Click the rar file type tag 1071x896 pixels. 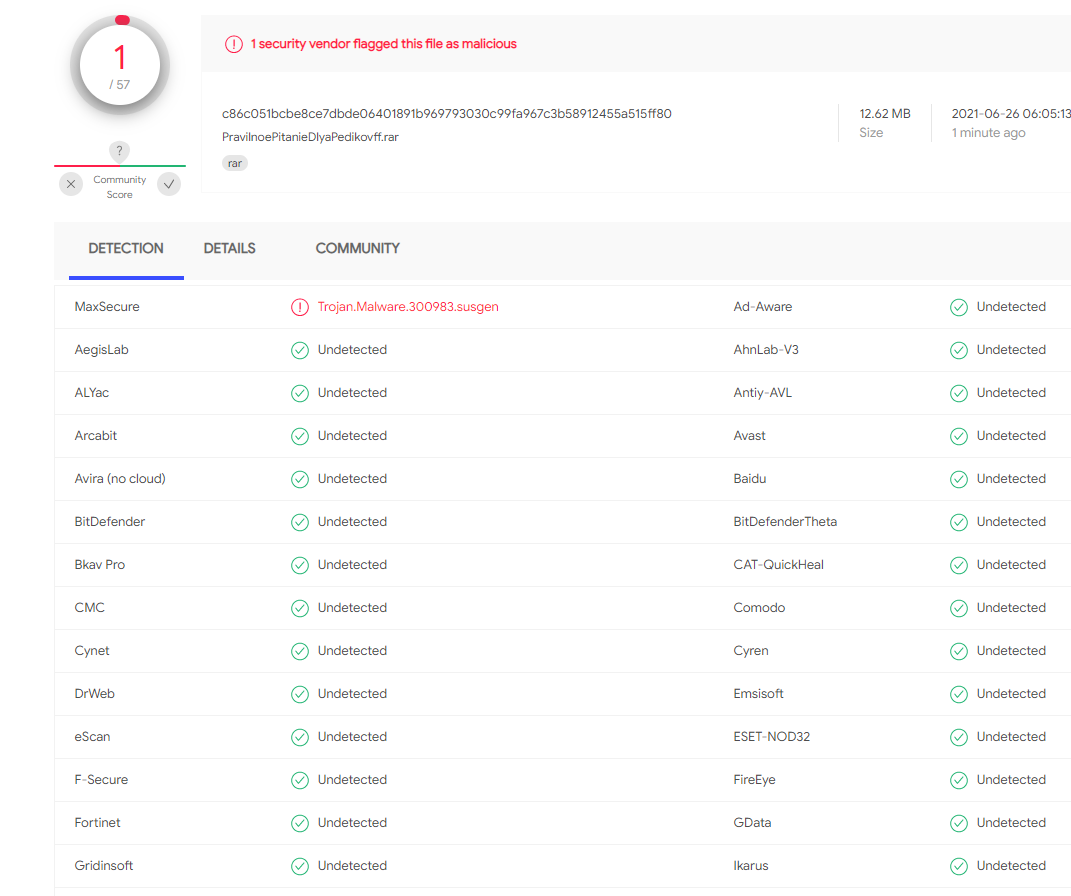pos(234,163)
